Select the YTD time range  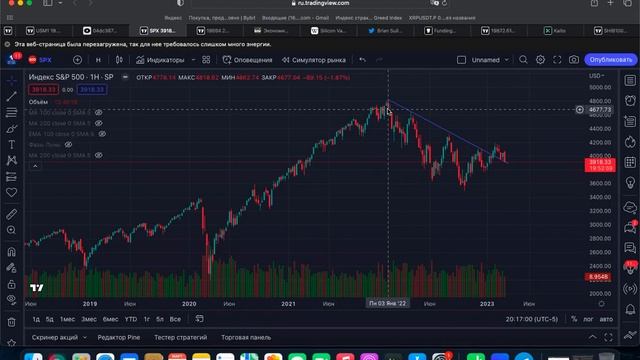point(131,319)
